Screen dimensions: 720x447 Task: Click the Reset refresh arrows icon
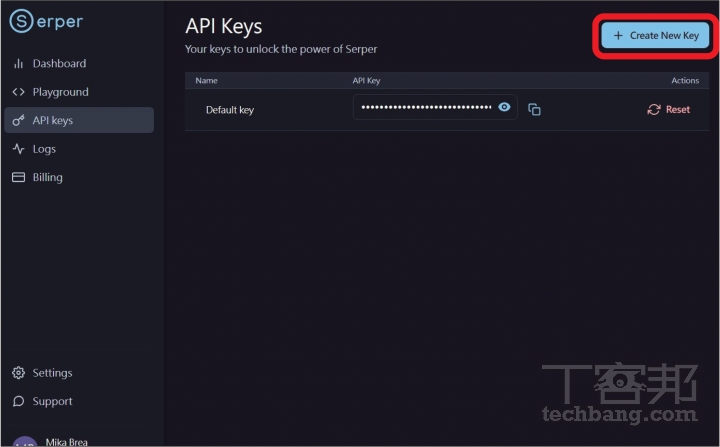(x=654, y=109)
